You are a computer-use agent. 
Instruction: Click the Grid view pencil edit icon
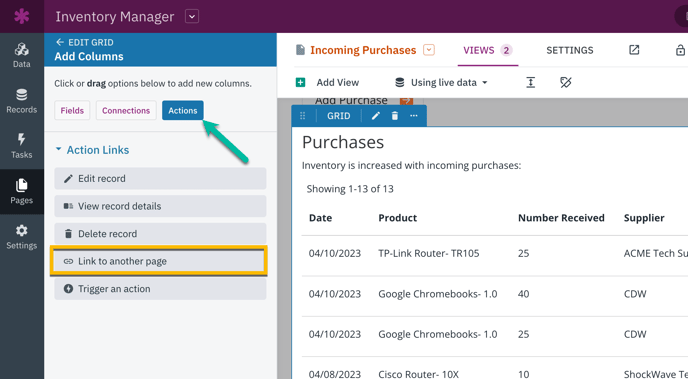(376, 116)
